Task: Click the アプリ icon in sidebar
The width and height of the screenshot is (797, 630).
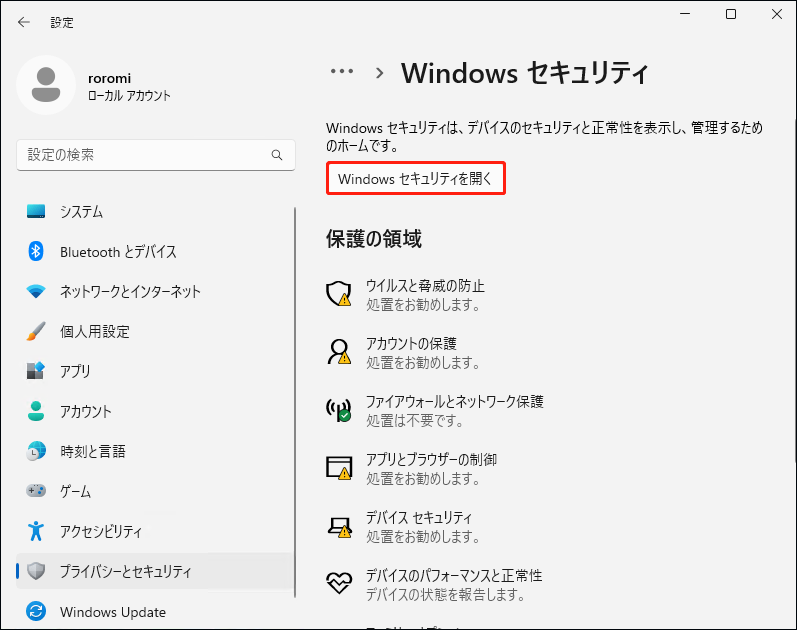Action: tap(36, 371)
